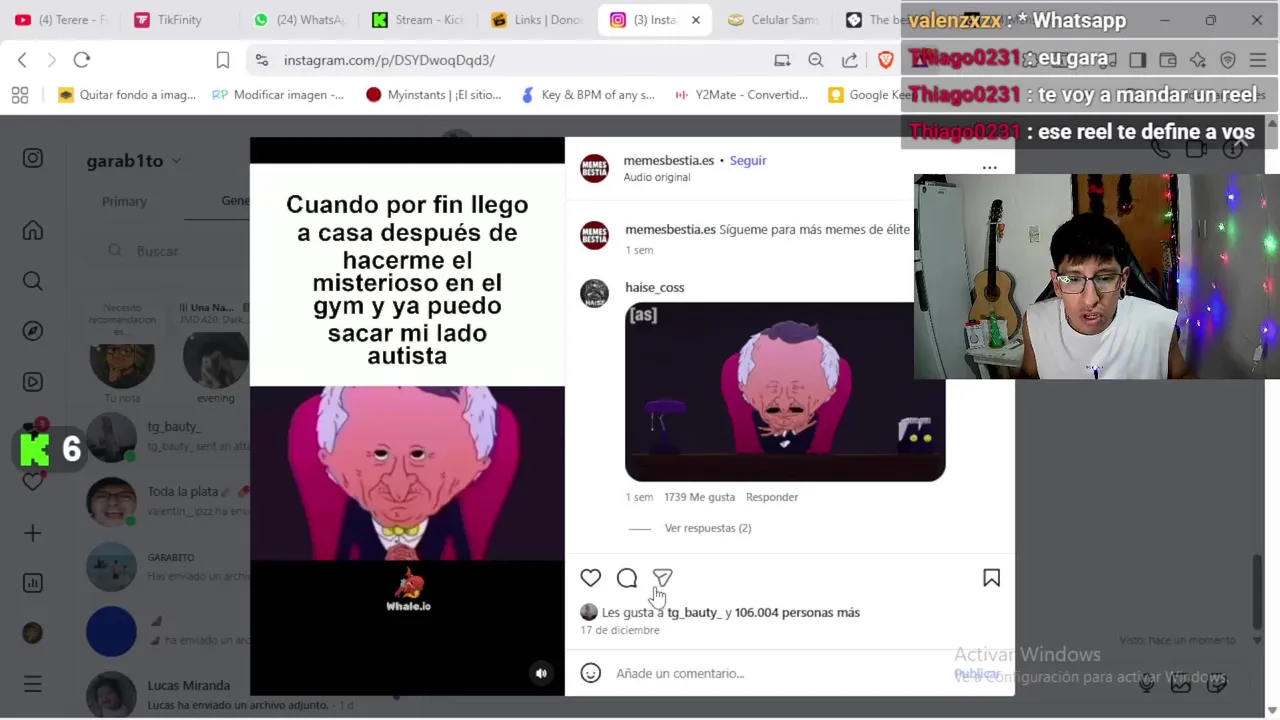The width and height of the screenshot is (1280, 720).
Task: Open the Y2Mate - Convertid... bookmark
Action: (741, 95)
